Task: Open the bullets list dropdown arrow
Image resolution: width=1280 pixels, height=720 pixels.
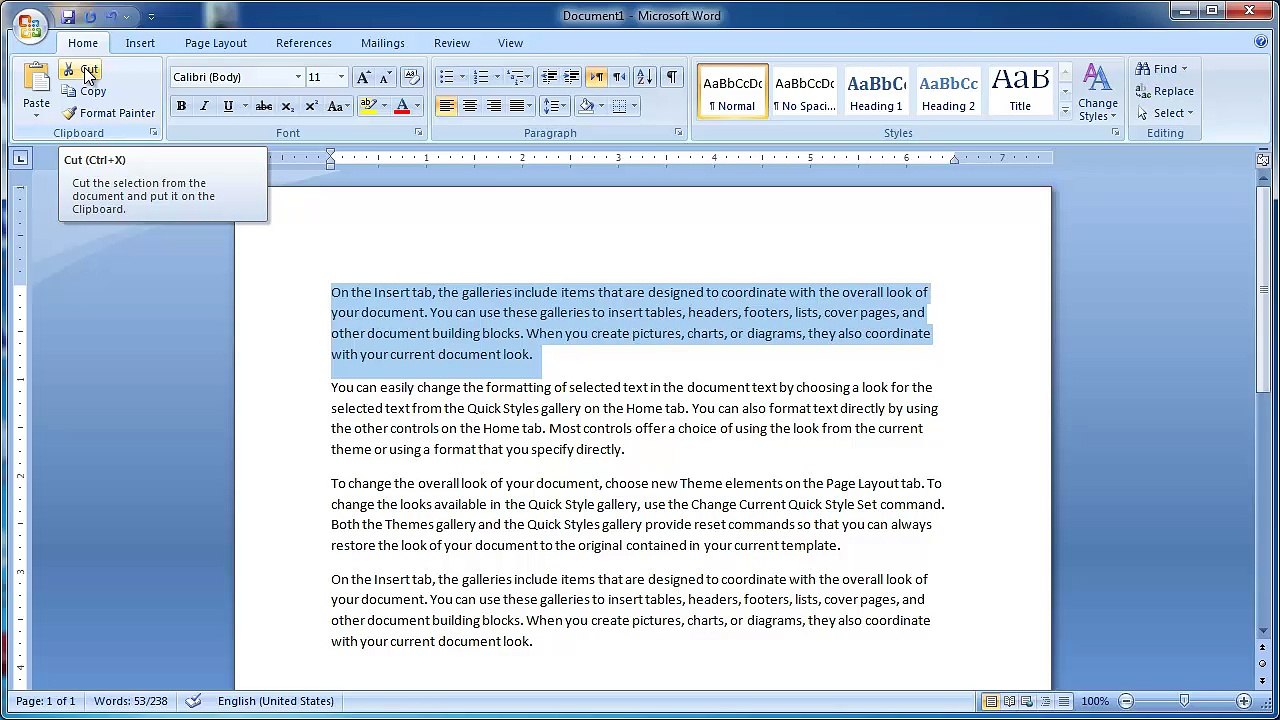Action: point(462,77)
